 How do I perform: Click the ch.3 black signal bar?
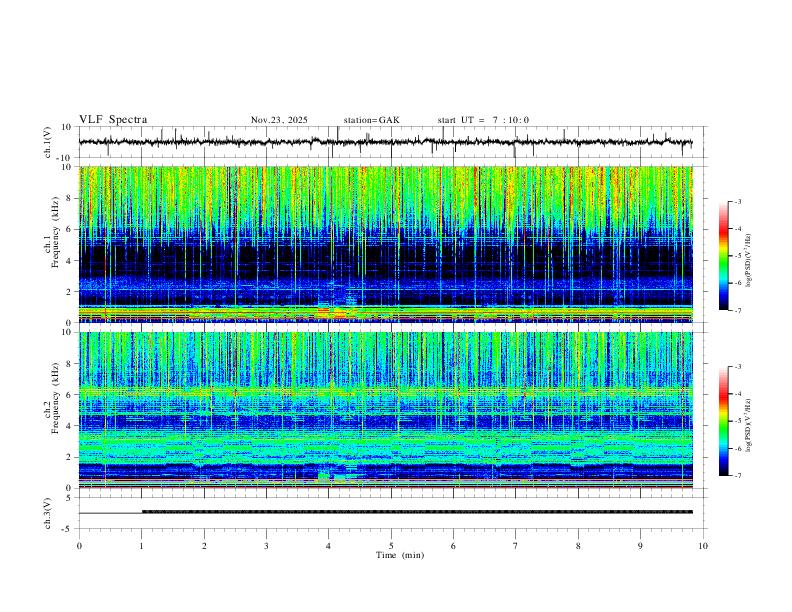[x=417, y=512]
